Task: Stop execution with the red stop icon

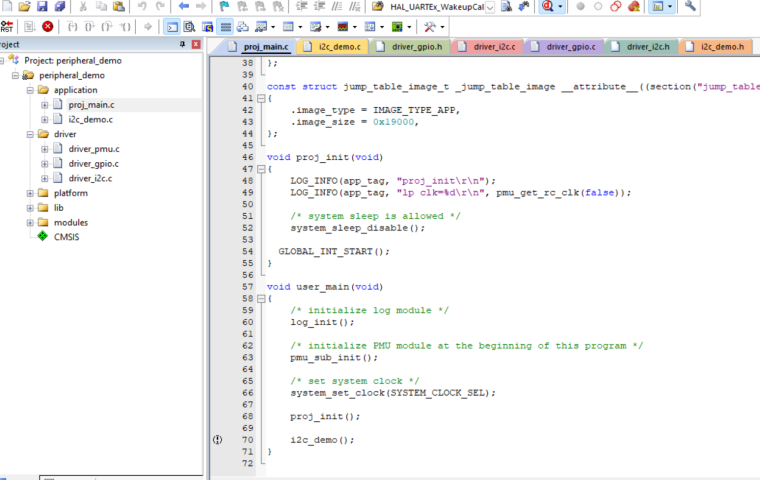Action: pos(48,26)
